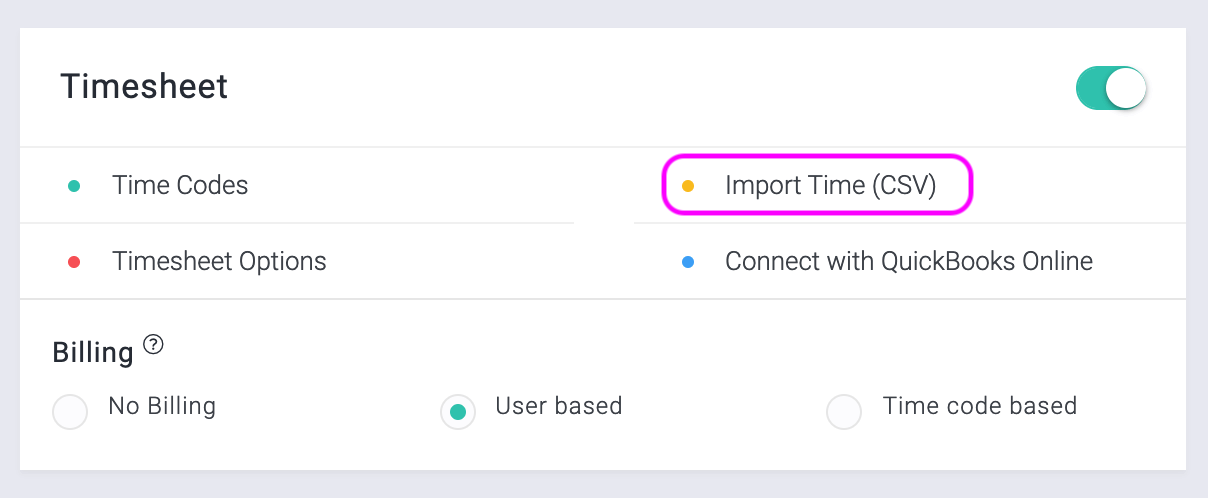Open the Billing help question mark icon
This screenshot has width=1208, height=498.
153,345
